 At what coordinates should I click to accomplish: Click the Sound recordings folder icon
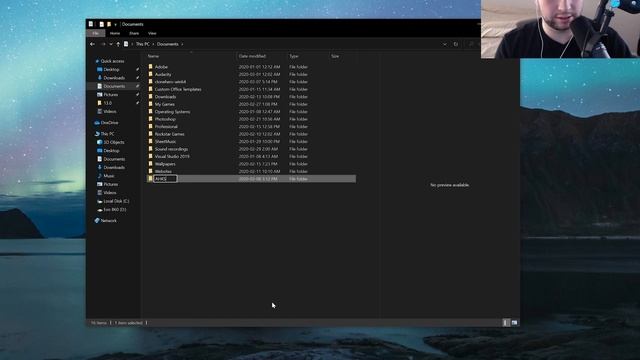coord(150,149)
